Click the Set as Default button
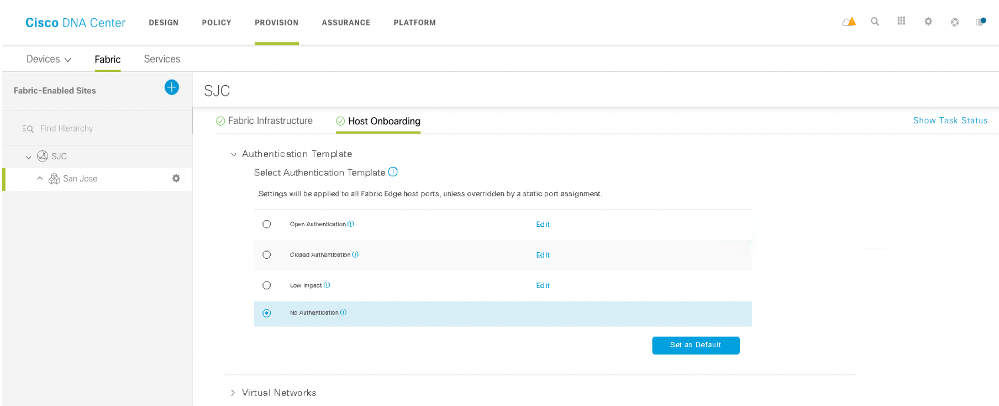The width and height of the screenshot is (999, 406). click(696, 345)
